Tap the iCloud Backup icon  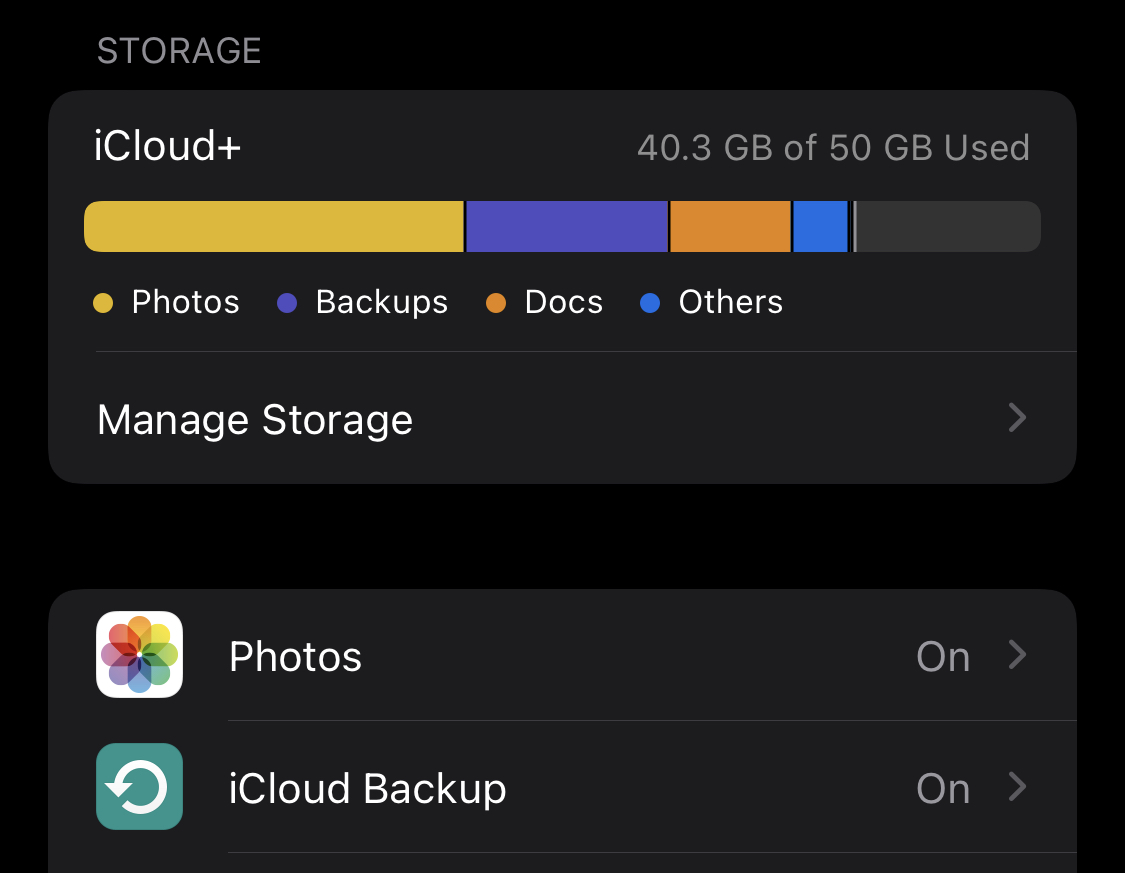pos(139,786)
